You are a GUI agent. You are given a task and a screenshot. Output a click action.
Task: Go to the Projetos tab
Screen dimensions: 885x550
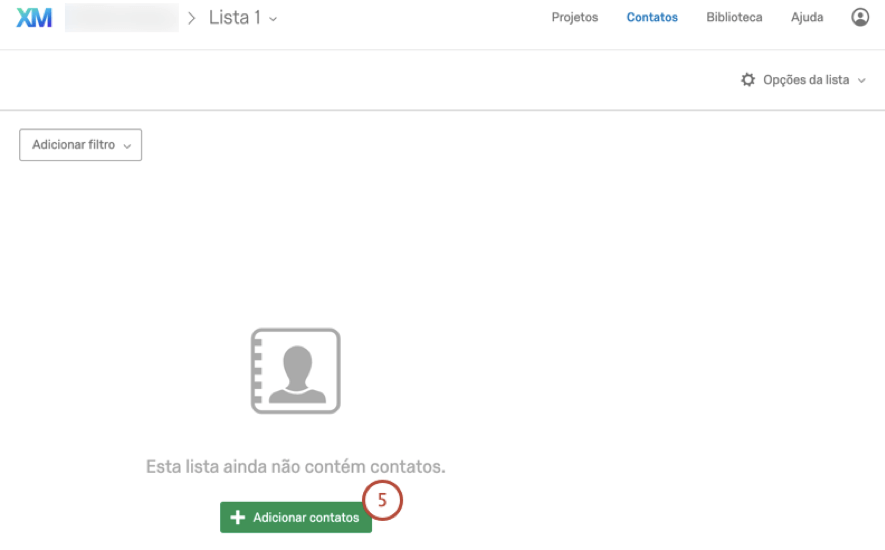click(575, 18)
